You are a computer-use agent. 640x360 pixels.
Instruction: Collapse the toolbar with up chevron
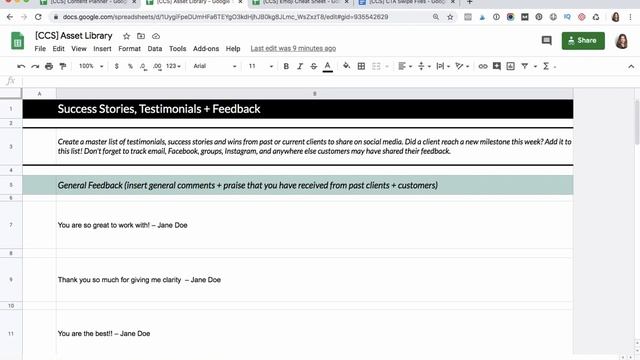click(631, 66)
